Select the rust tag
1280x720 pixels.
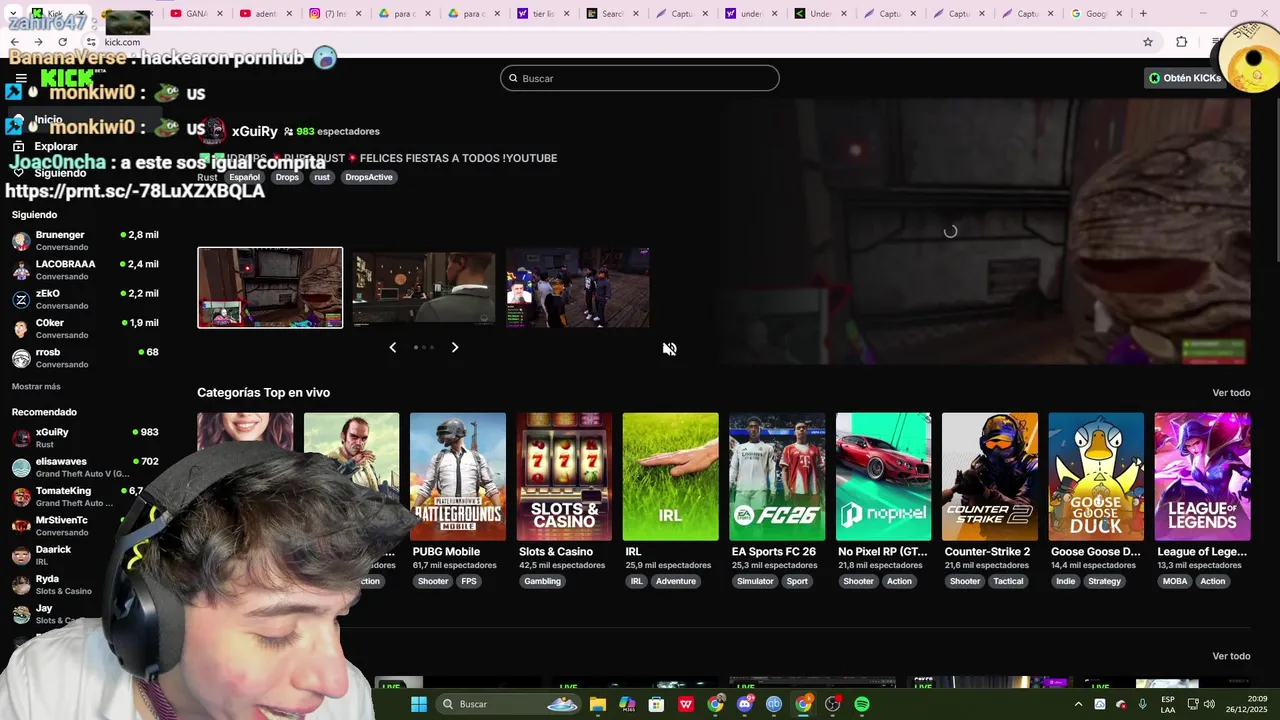click(322, 177)
